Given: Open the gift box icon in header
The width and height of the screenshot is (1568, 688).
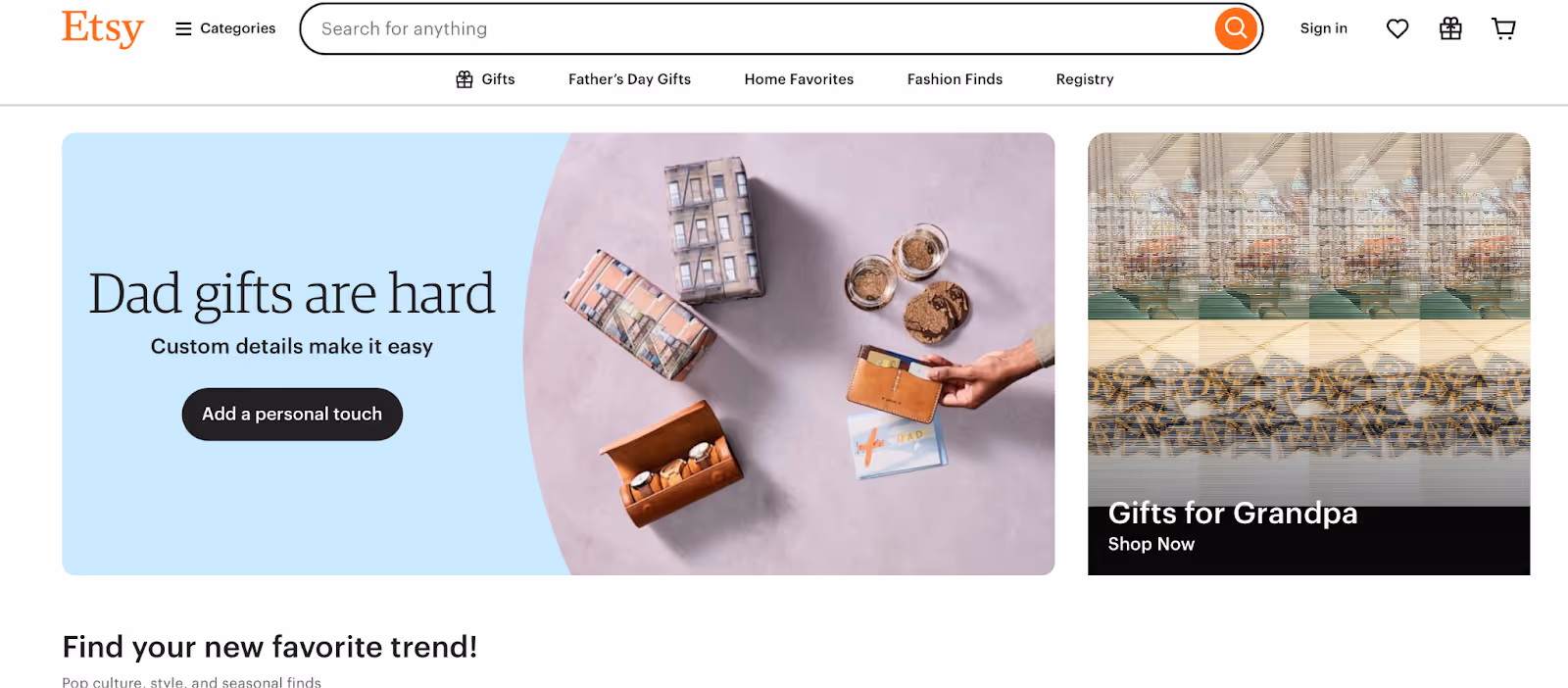Looking at the screenshot, I should pyautogui.click(x=1450, y=28).
